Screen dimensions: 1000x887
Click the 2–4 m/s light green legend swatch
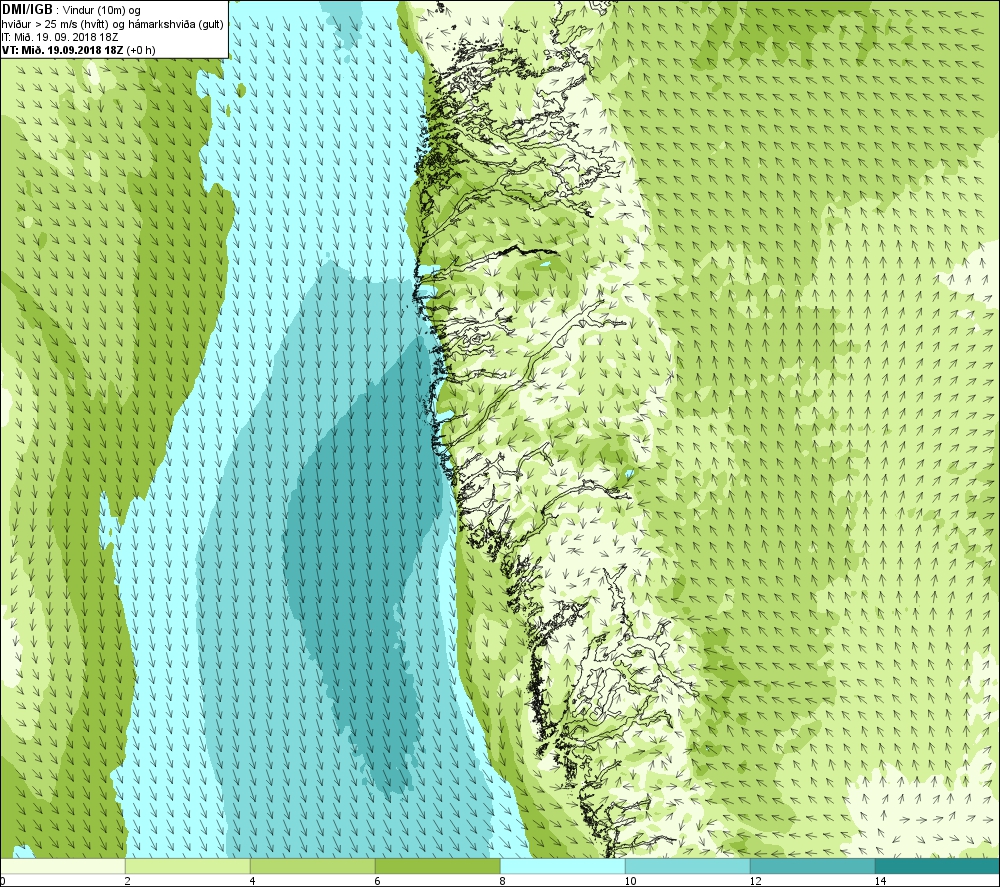click(x=188, y=867)
